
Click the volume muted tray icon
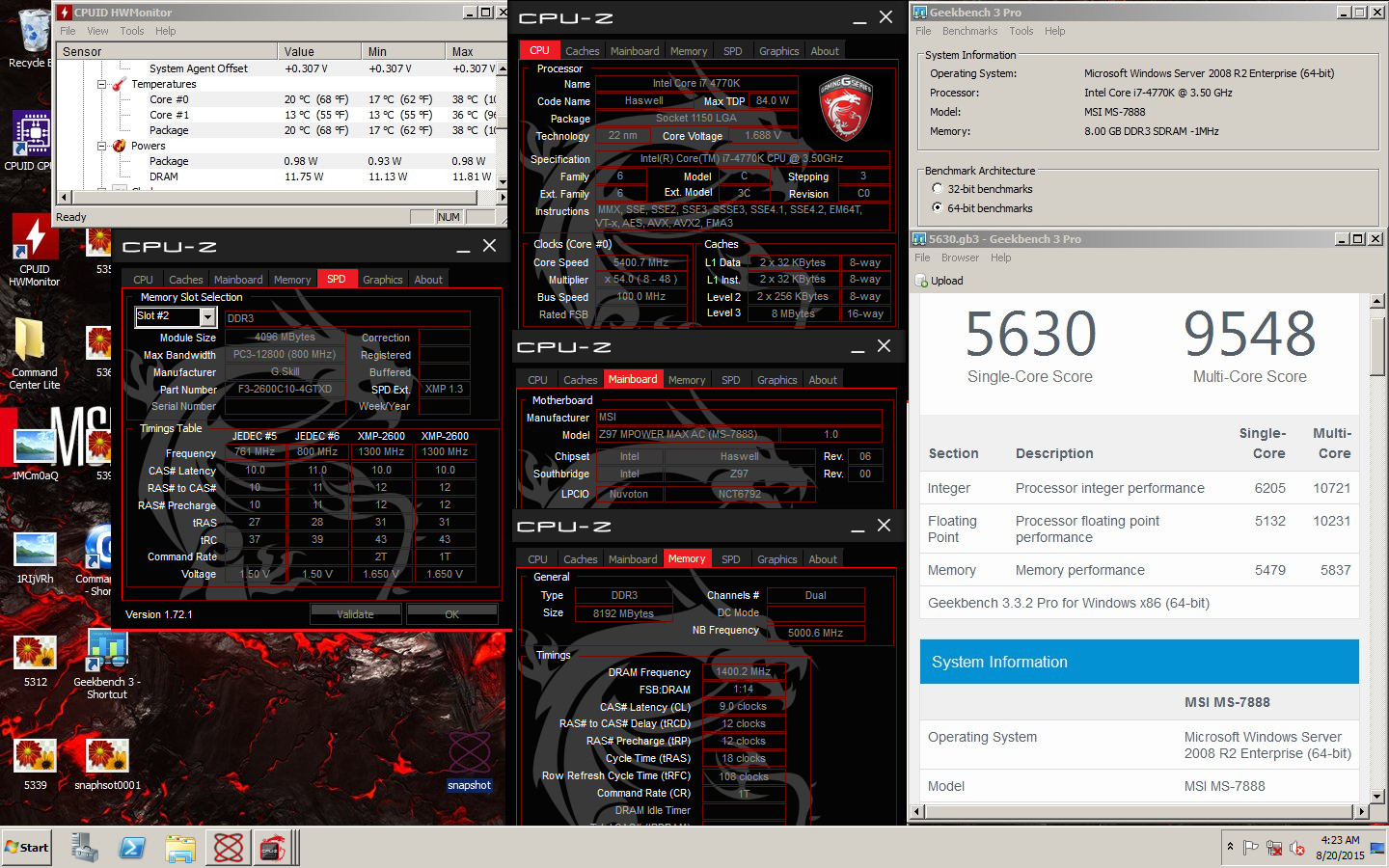(1297, 848)
